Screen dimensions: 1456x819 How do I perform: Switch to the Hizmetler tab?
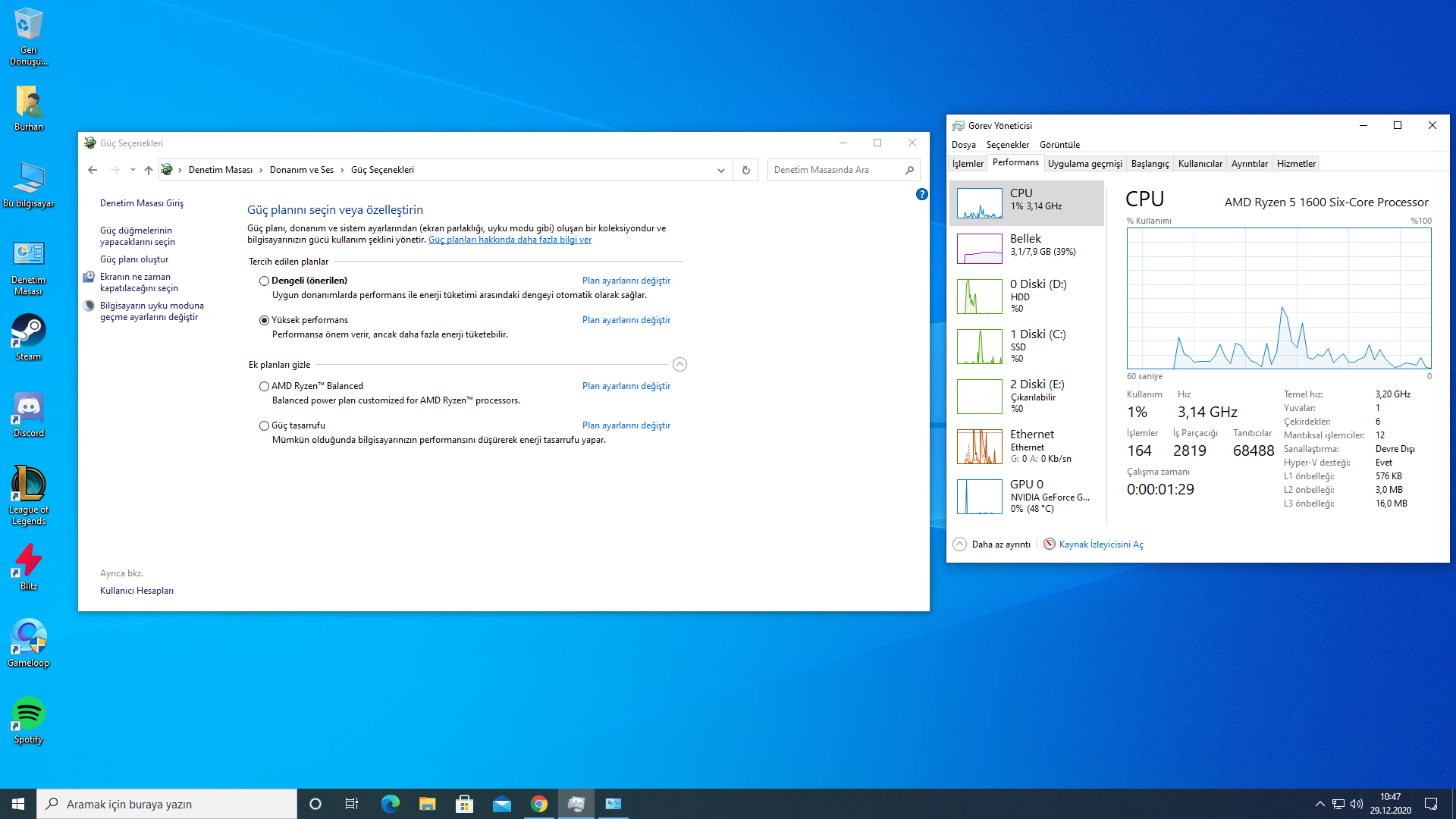click(1296, 164)
